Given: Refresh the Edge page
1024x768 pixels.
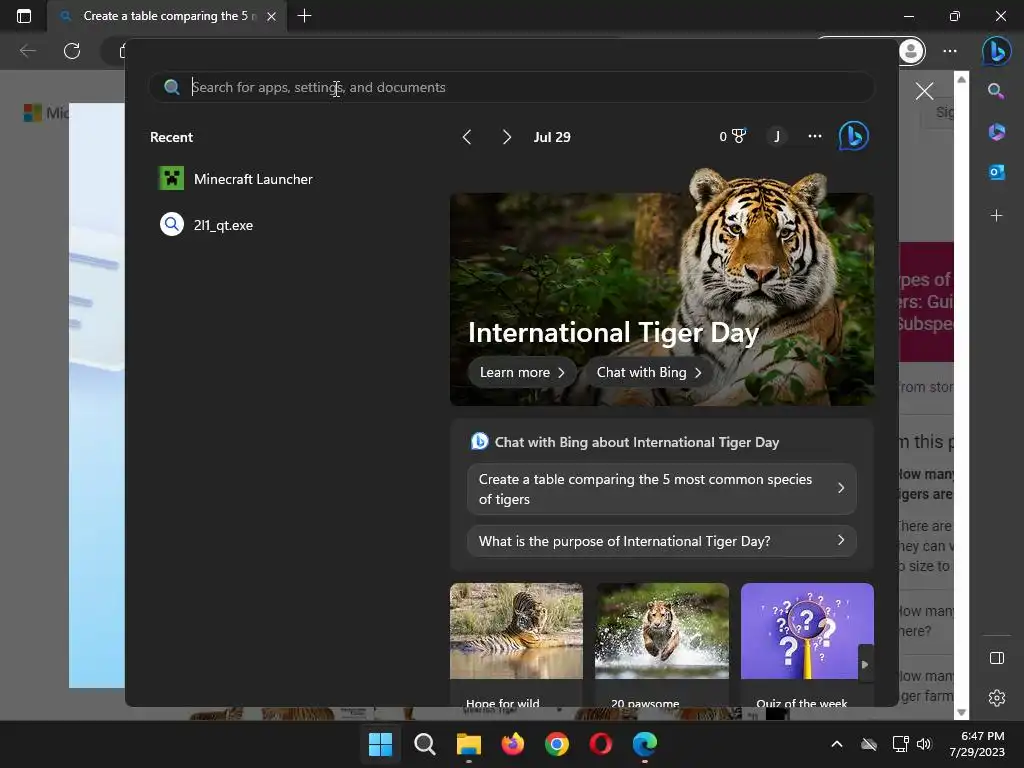Looking at the screenshot, I should 72,51.
